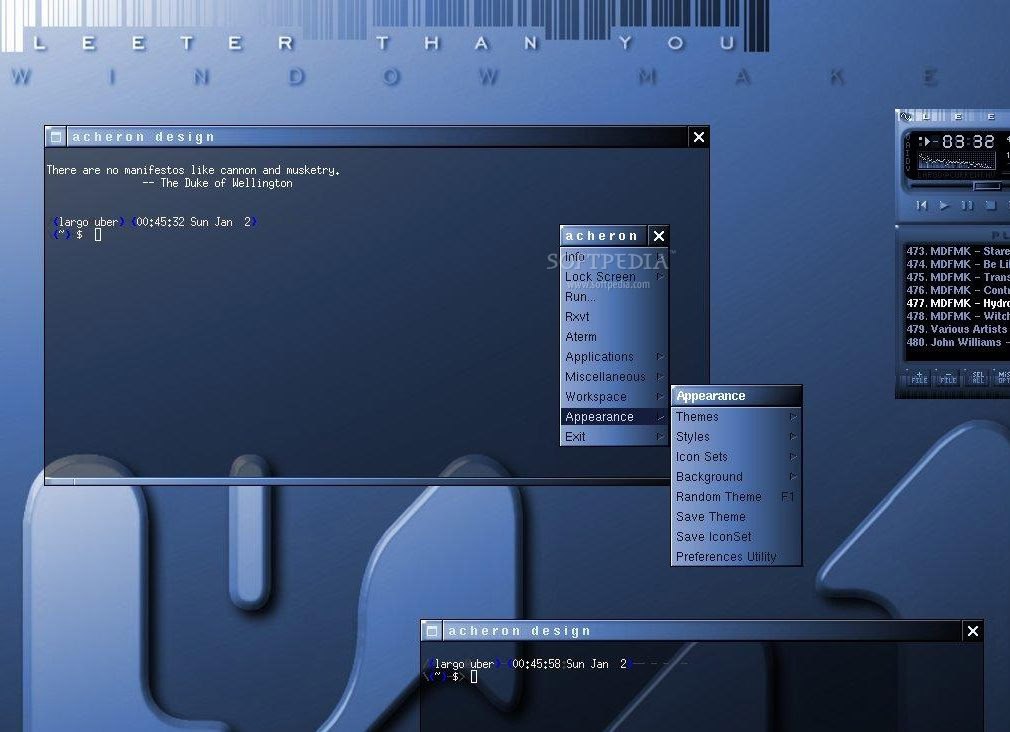Expand the Icon Sets submenu arrow

pos(793,457)
